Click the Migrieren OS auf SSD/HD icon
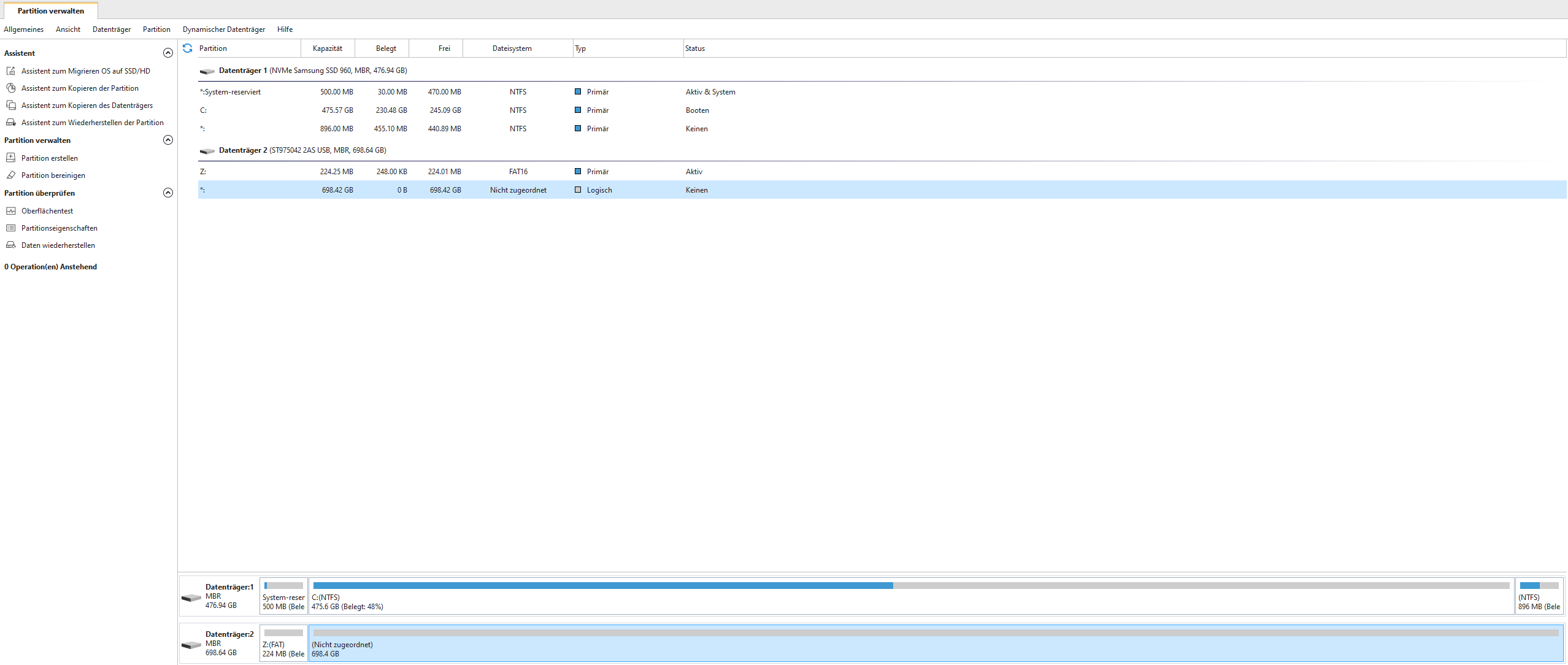 tap(11, 71)
